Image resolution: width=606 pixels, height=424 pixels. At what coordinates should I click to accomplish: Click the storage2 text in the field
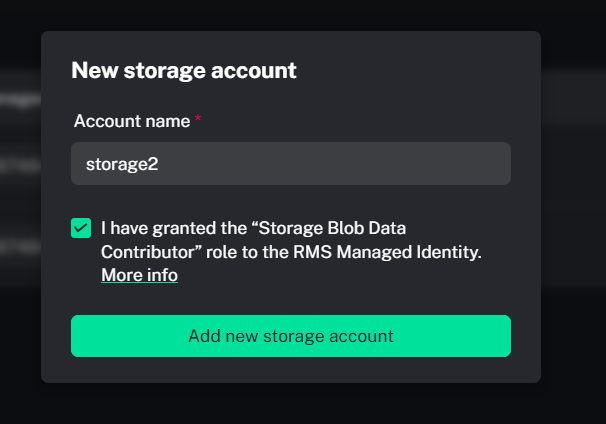coord(122,164)
